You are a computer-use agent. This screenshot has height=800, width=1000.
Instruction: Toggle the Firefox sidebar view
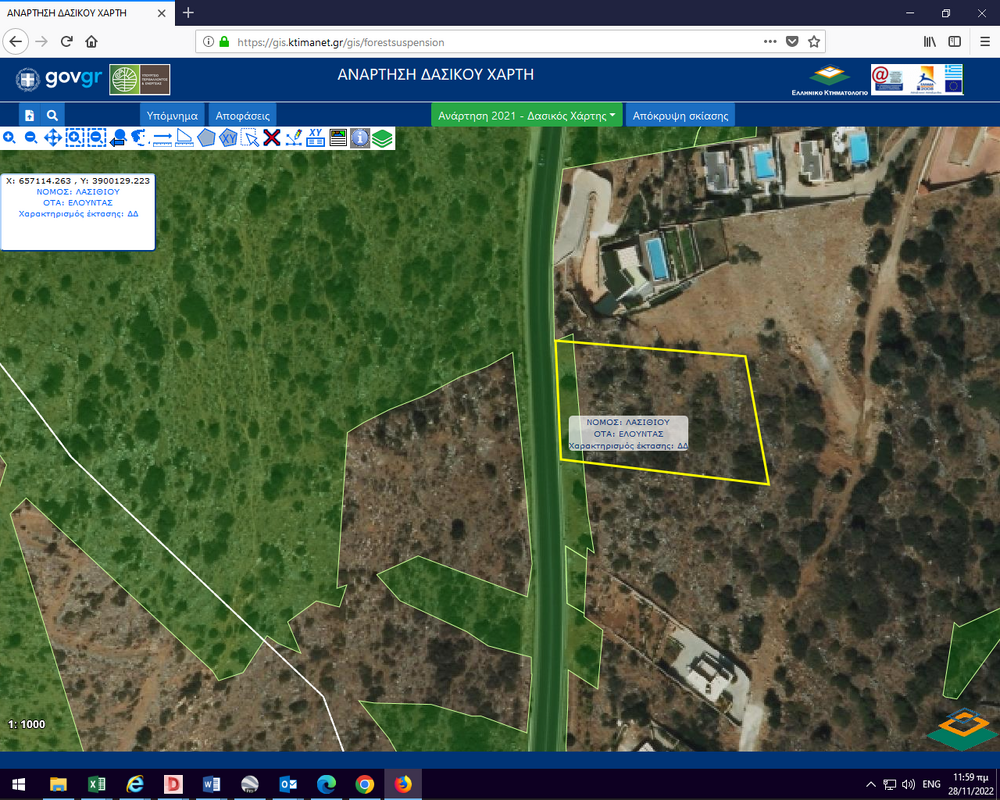(955, 42)
